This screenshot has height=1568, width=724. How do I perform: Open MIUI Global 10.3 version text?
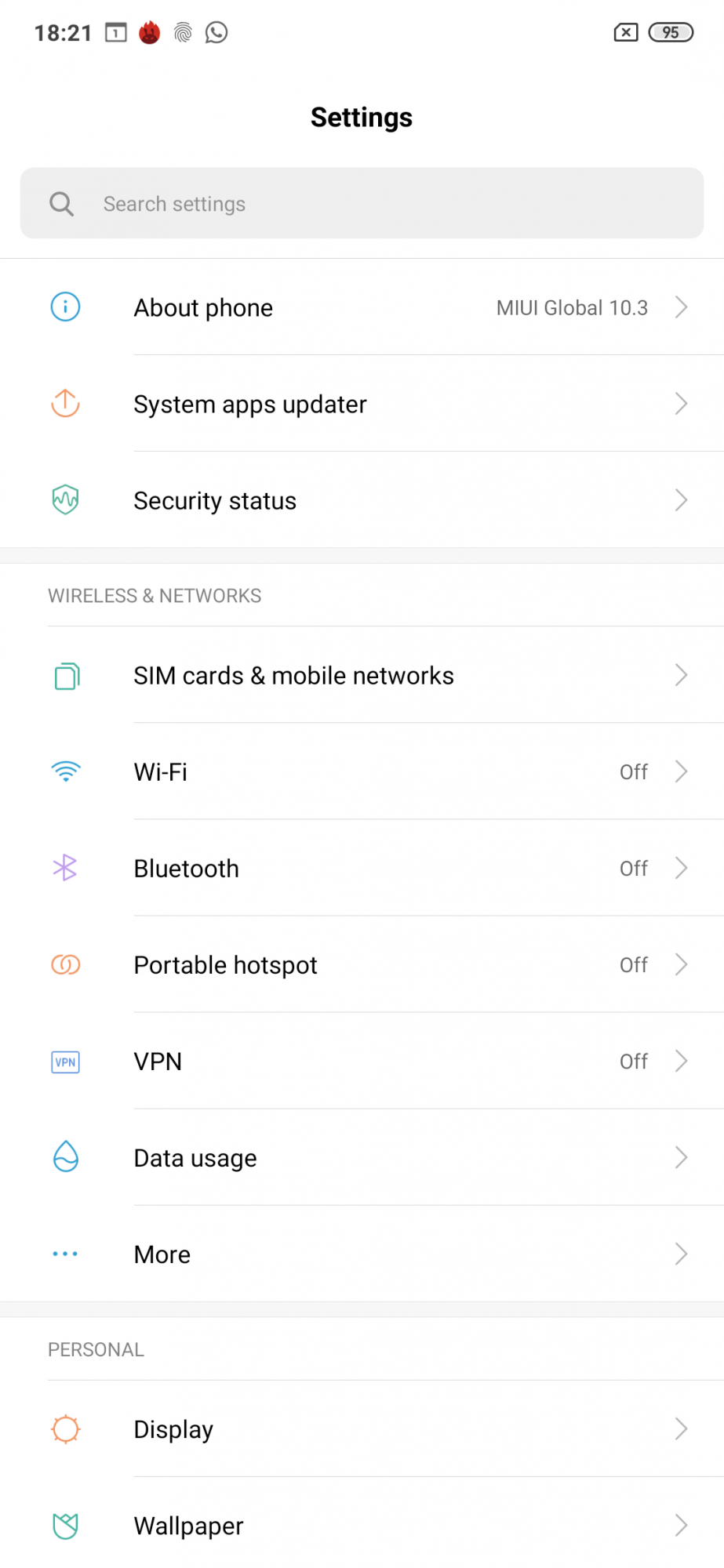(x=572, y=308)
